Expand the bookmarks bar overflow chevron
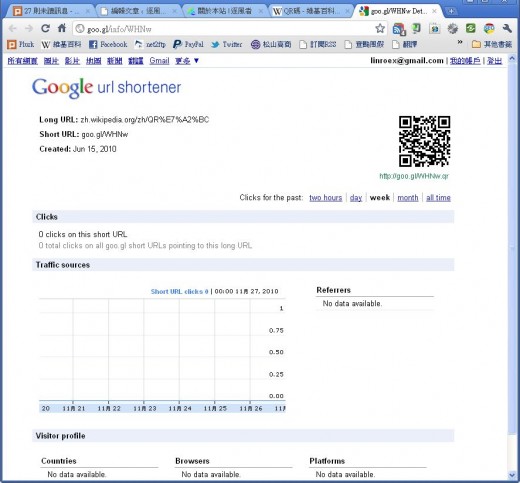 (x=460, y=43)
